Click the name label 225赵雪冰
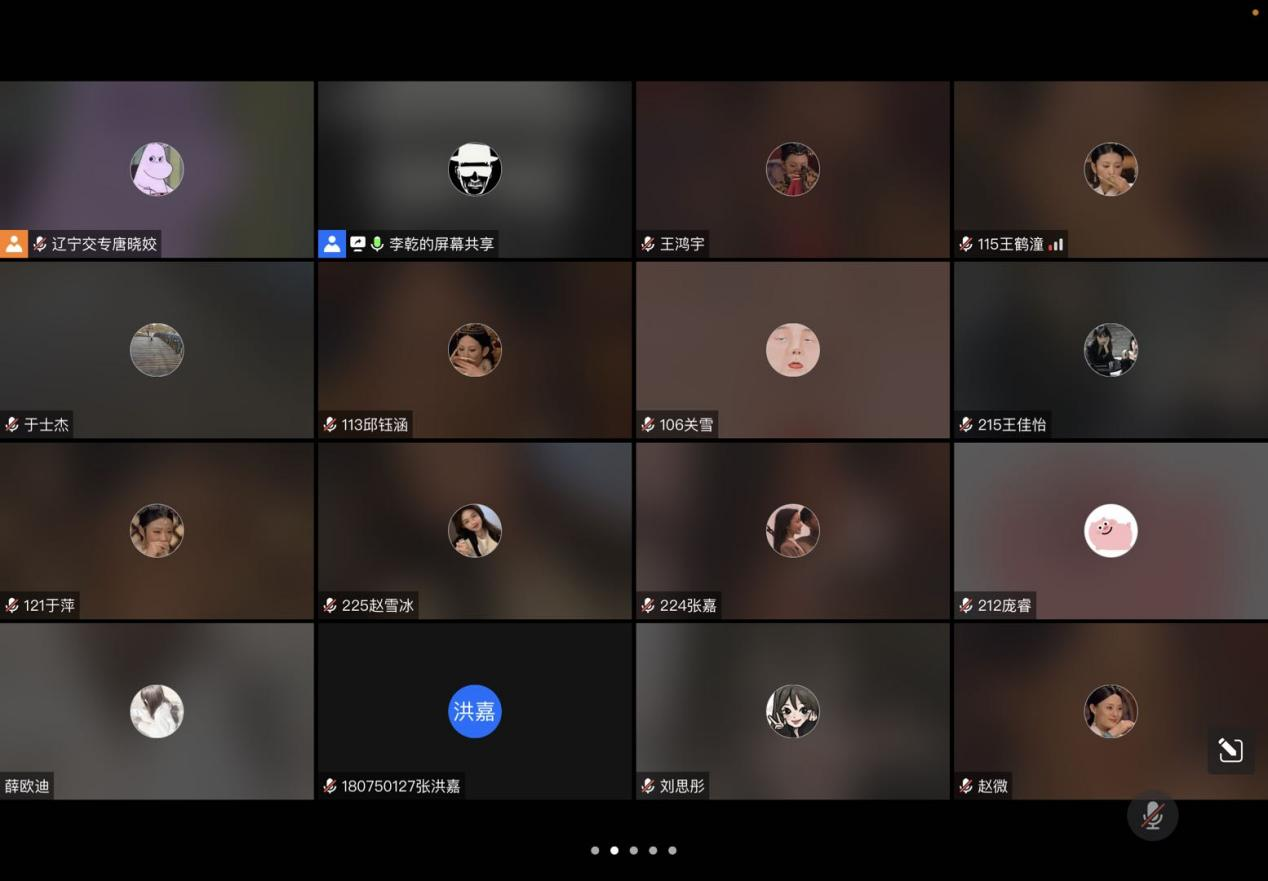The height and width of the screenshot is (881, 1268). click(x=377, y=606)
